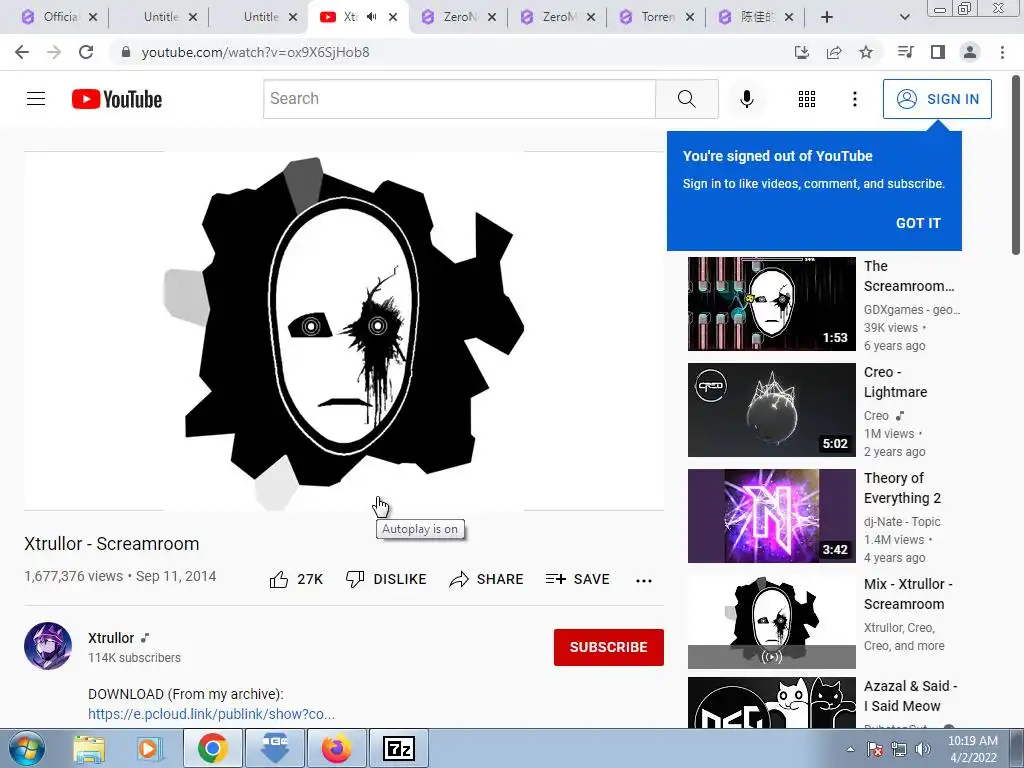Select Creo - Lightmare video title
Viewport: 1024px width, 768px height.
(x=895, y=382)
